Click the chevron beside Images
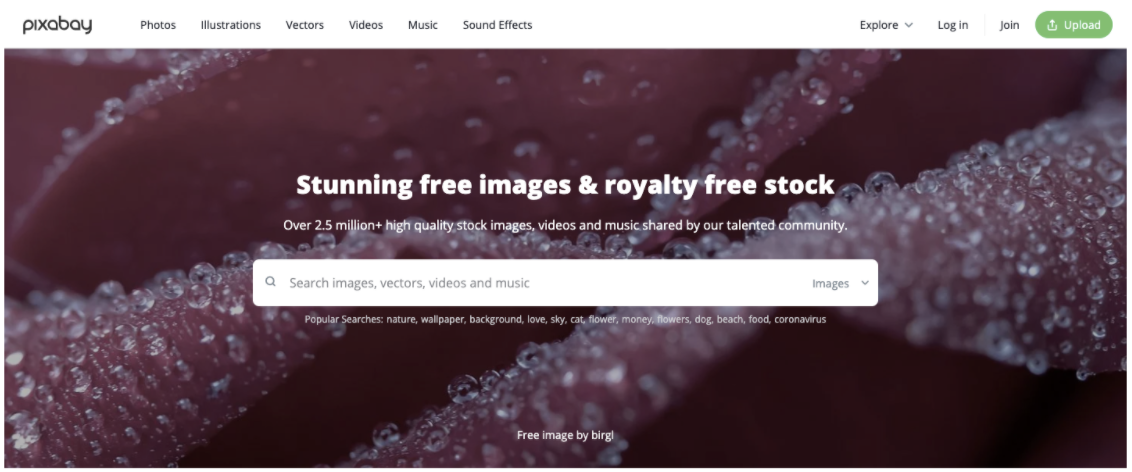The height and width of the screenshot is (472, 1132). tap(865, 283)
